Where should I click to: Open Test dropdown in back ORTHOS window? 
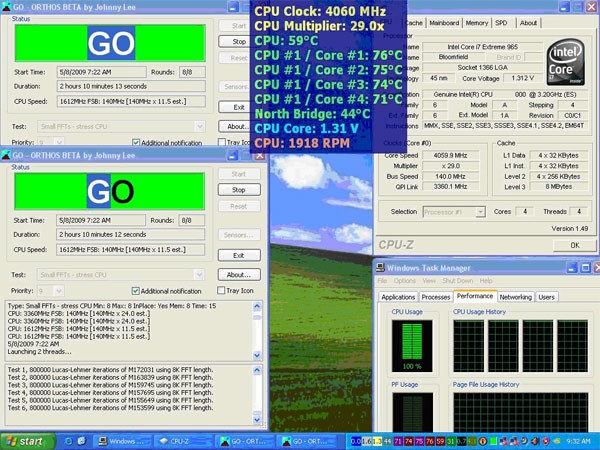click(199, 126)
